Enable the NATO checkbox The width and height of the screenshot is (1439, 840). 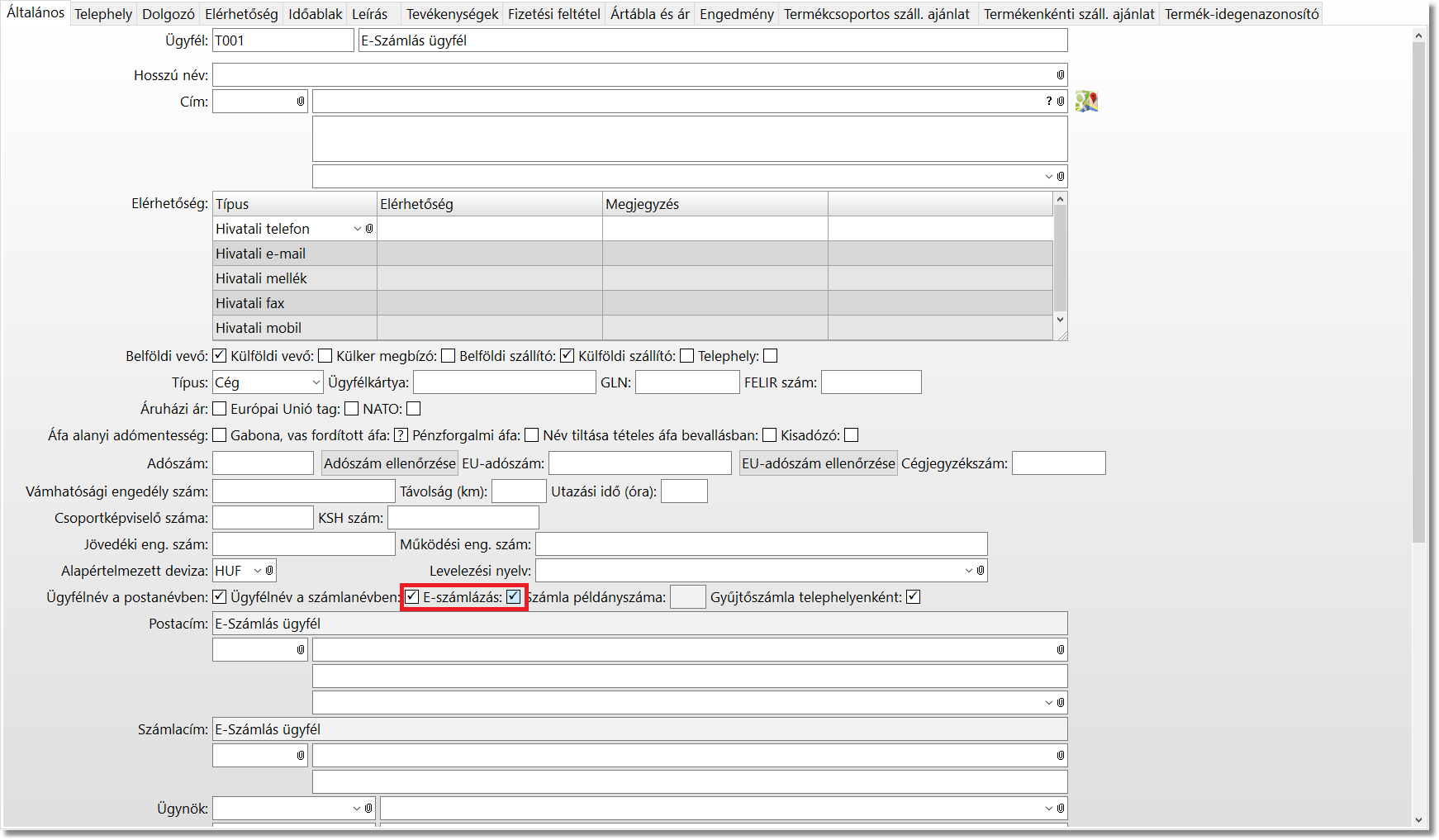(414, 409)
